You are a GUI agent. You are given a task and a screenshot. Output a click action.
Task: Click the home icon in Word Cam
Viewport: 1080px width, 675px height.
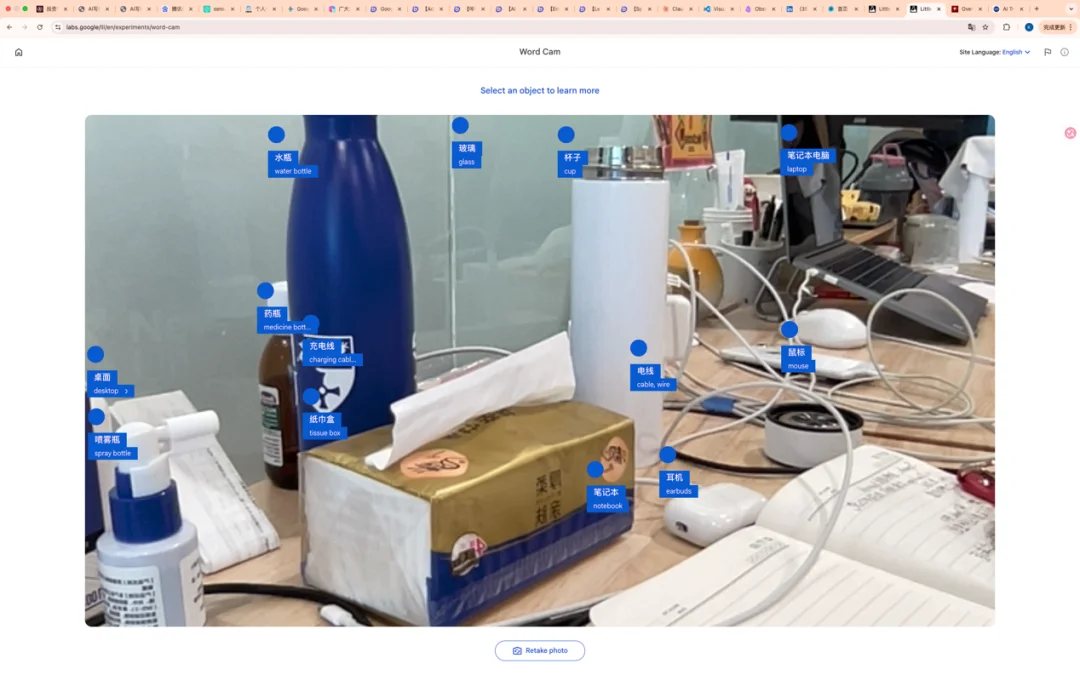[18, 52]
